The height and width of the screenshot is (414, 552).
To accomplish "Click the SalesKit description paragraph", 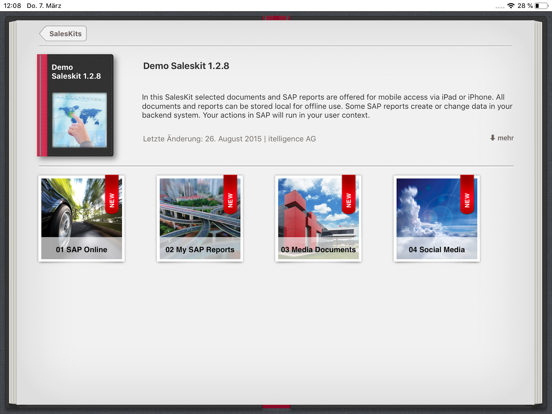I will click(x=327, y=106).
